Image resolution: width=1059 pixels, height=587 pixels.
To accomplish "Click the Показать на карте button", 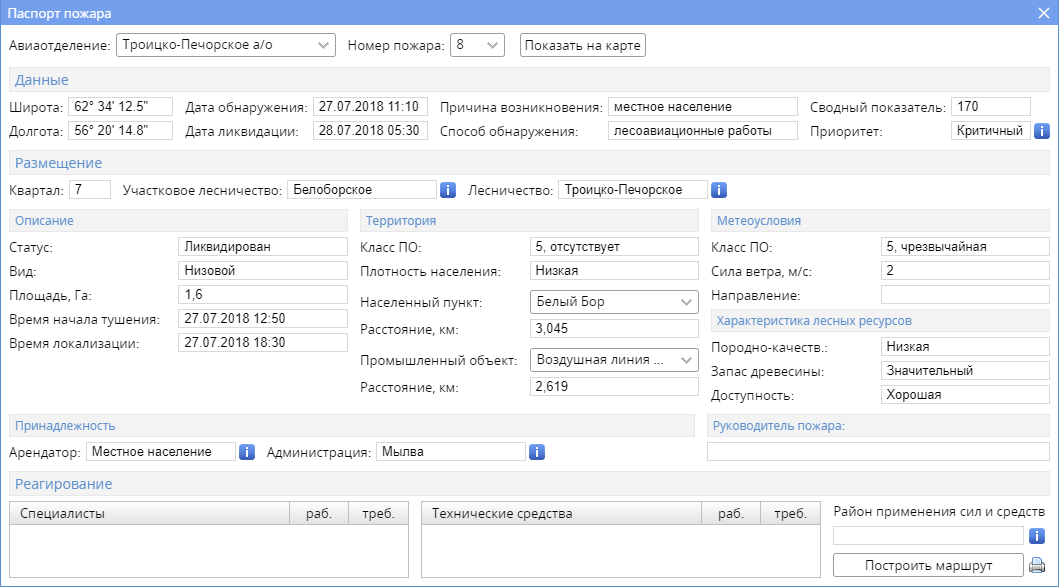I will click(x=582, y=45).
